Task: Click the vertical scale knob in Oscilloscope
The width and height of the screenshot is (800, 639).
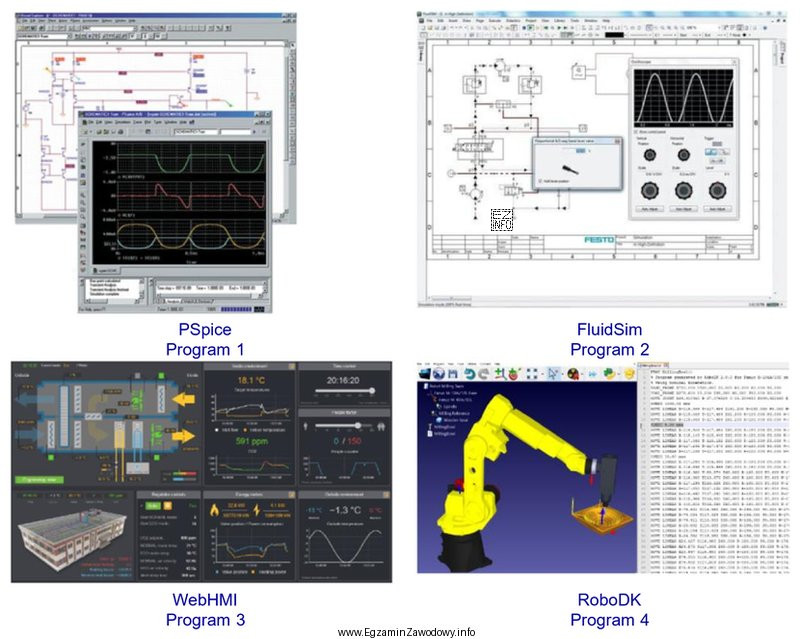Action: tap(649, 190)
